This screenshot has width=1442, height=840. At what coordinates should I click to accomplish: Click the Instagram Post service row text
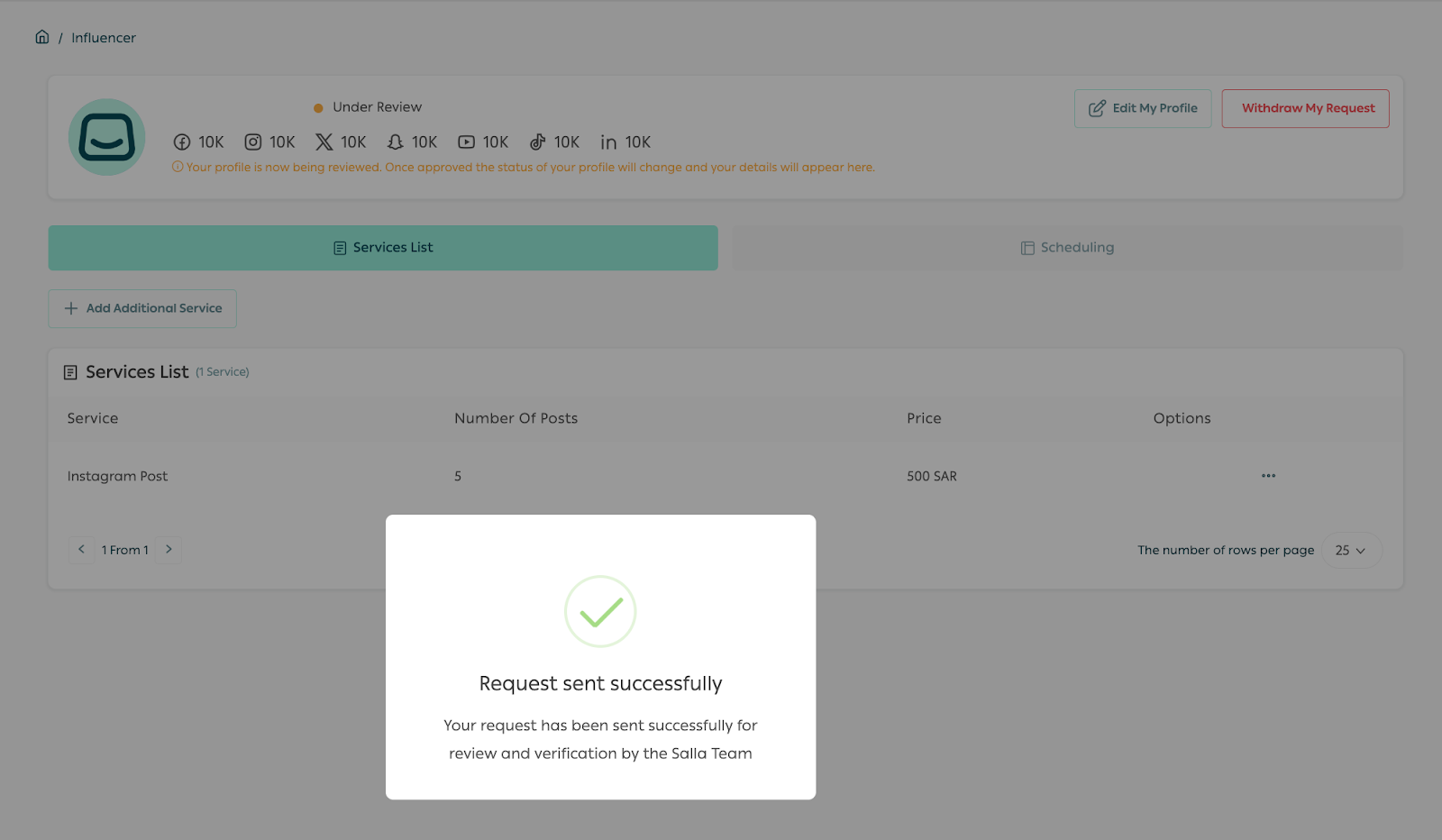click(117, 476)
